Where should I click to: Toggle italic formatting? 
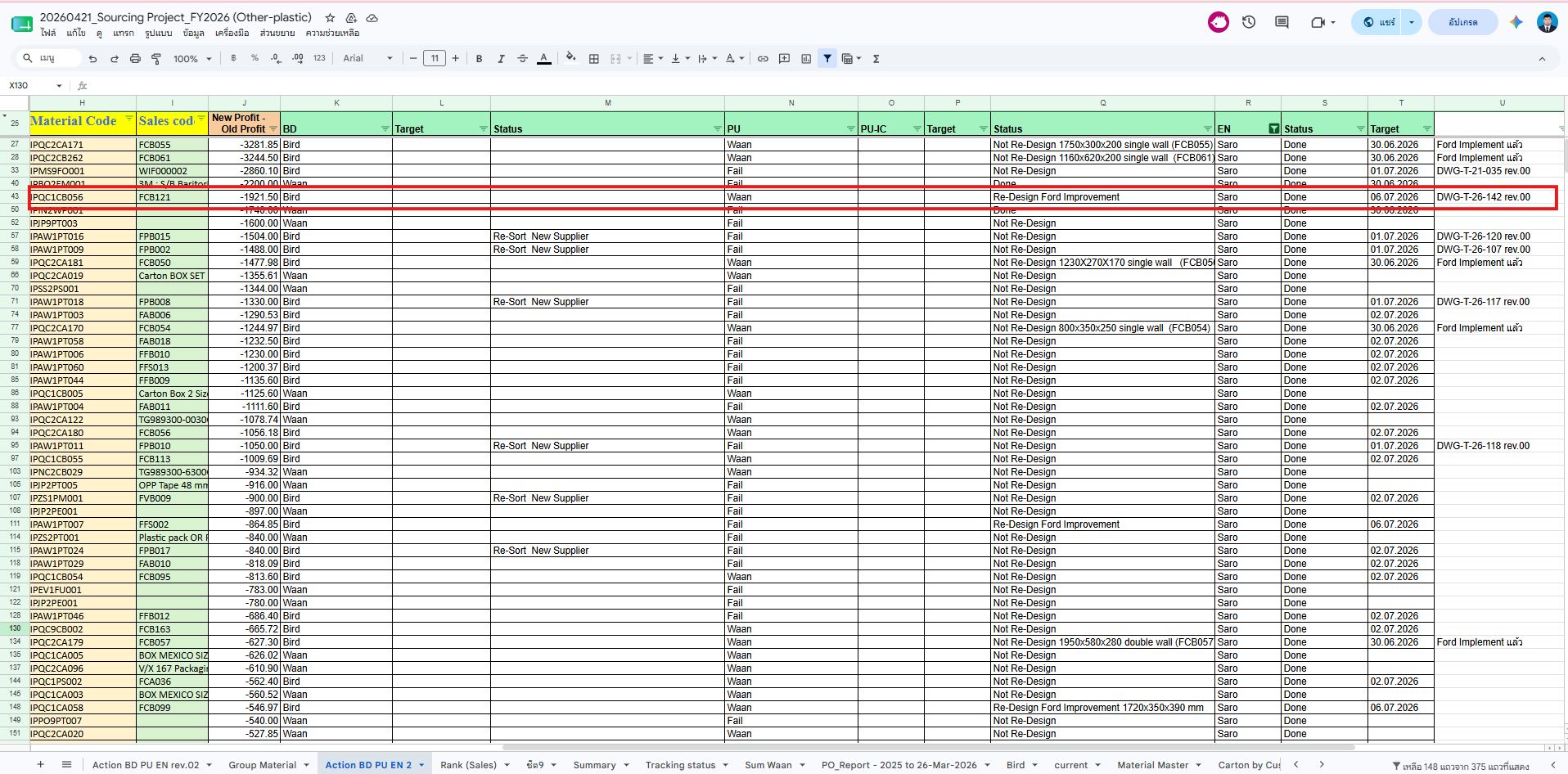pos(501,59)
